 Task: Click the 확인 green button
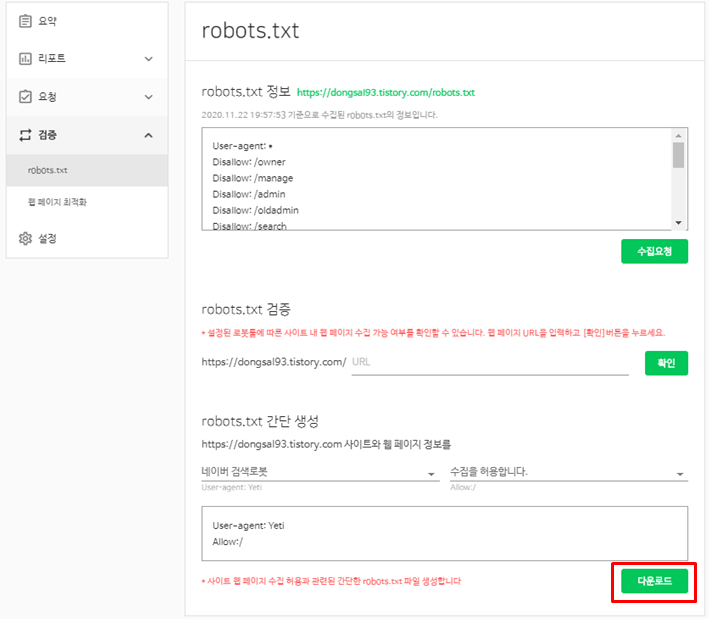point(666,363)
